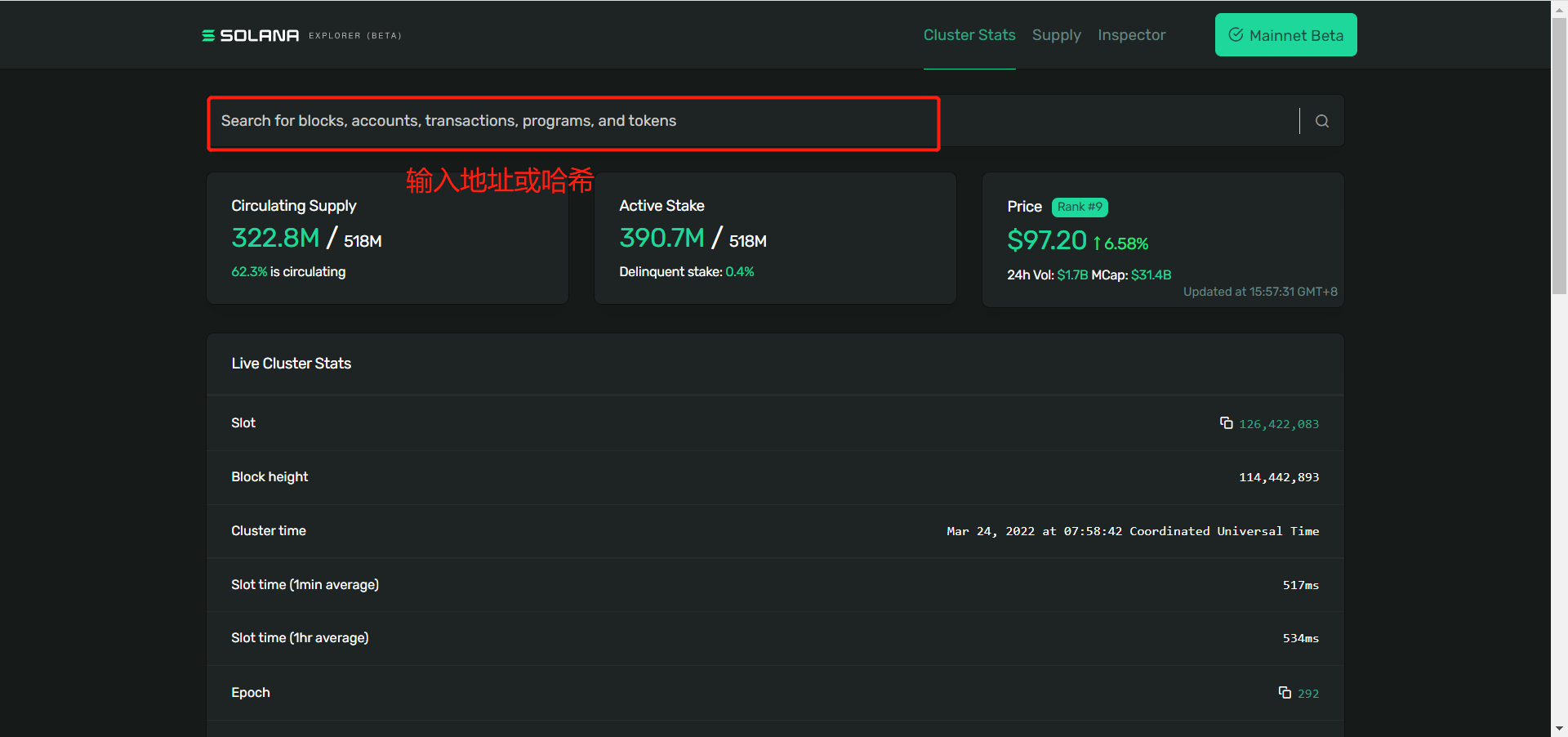Screen dimensions: 1568x737
Task: Click the scrollbar up arrow
Action: (x=1559, y=7)
